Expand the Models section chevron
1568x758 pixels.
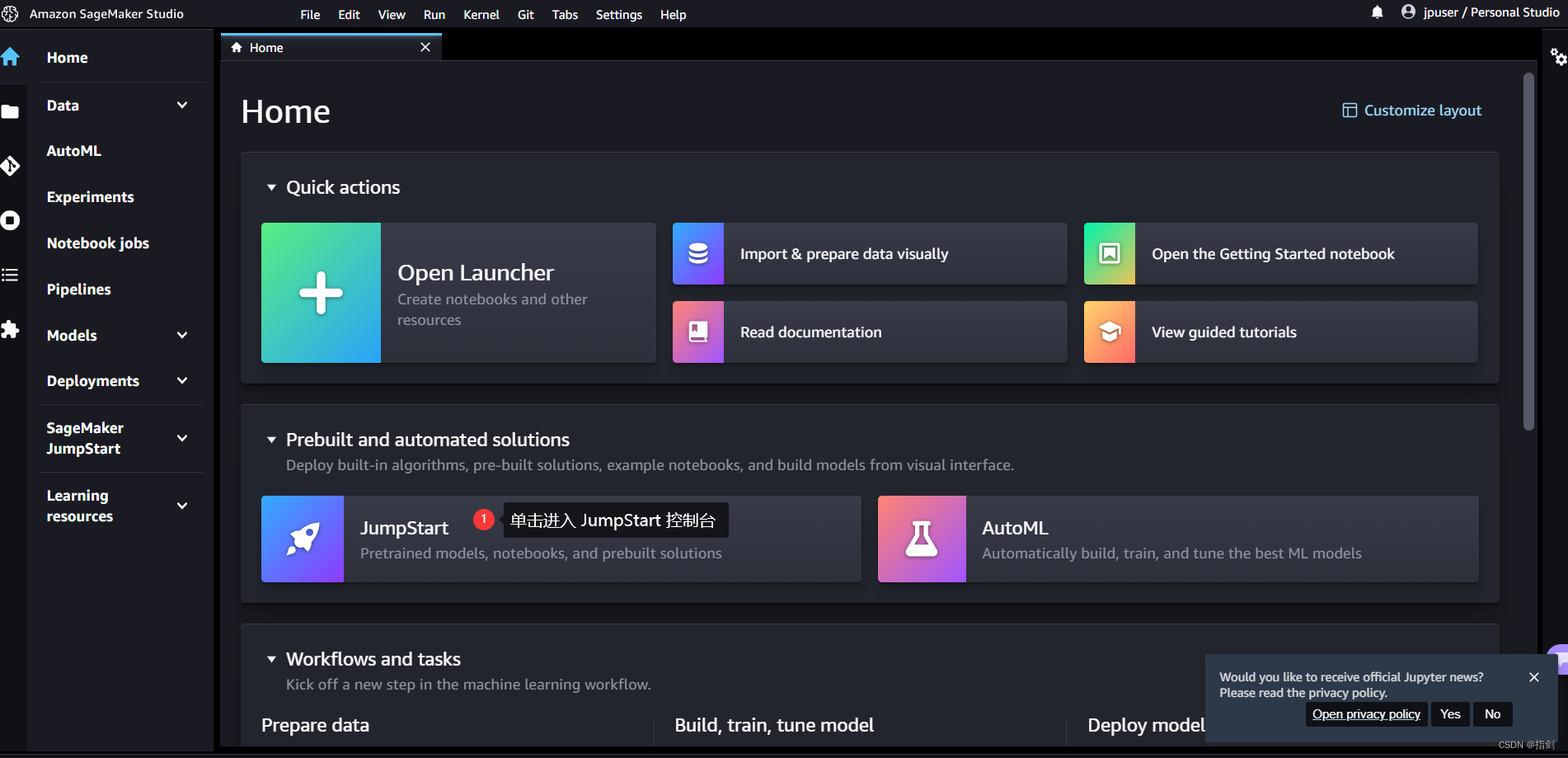pyautogui.click(x=182, y=335)
